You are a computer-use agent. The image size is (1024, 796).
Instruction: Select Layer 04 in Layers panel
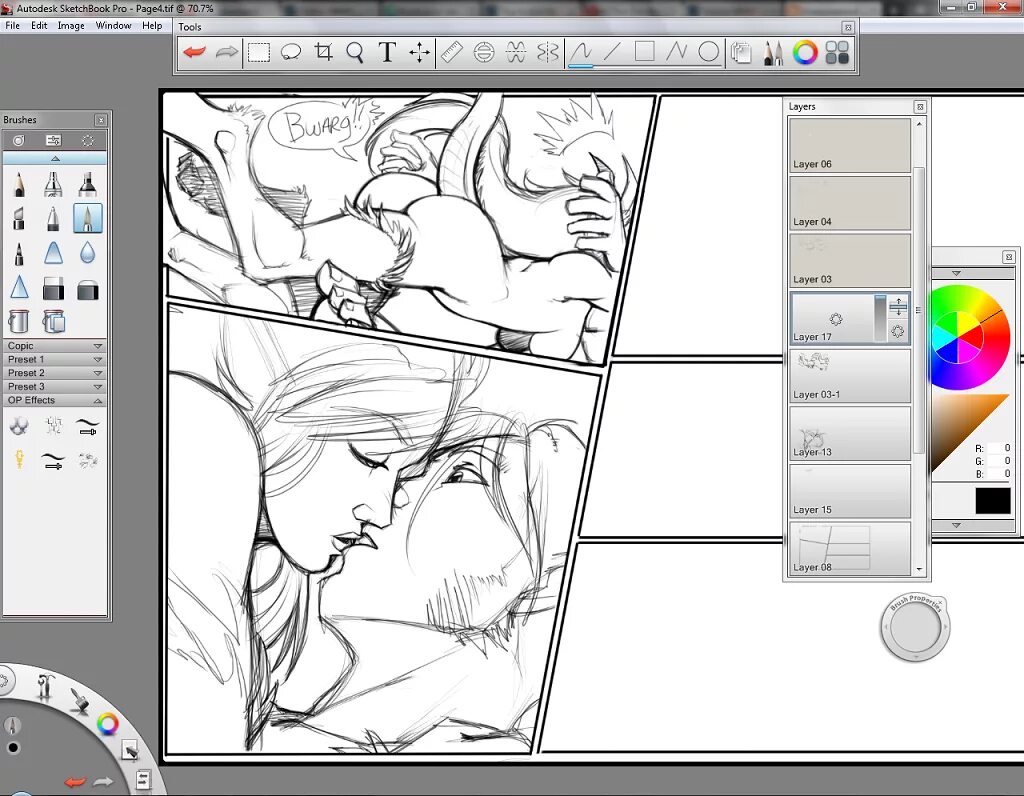pyautogui.click(x=850, y=202)
